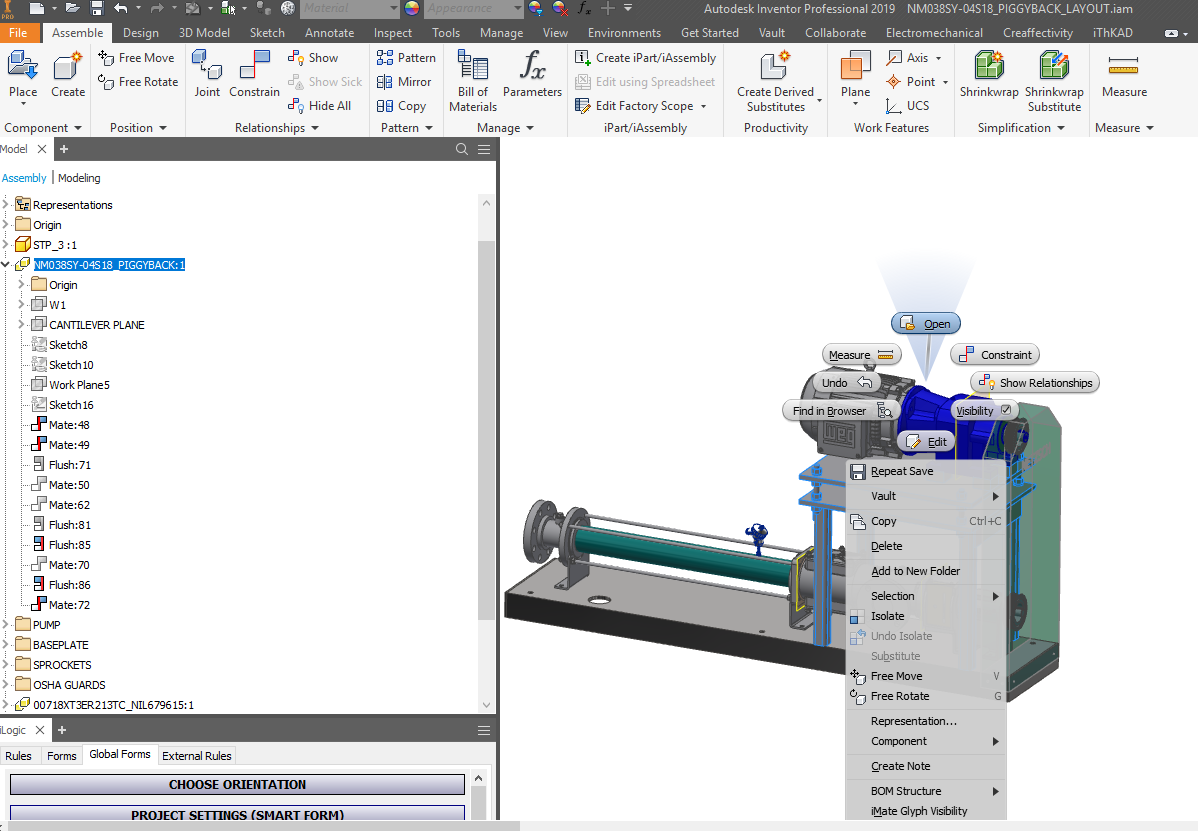Click the appearance color wheel icon
The width and height of the screenshot is (1198, 831).
[x=412, y=8]
